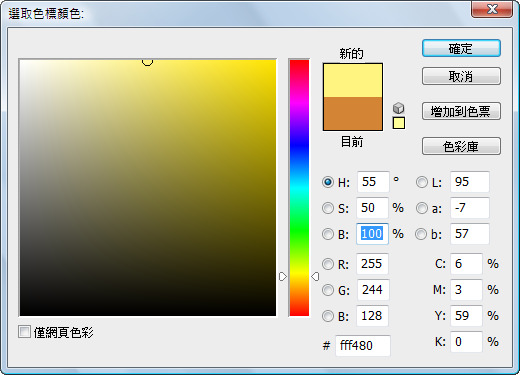Screen dimensions: 520x375
Task: Select the S saturation radio button
Action: pos(328,208)
